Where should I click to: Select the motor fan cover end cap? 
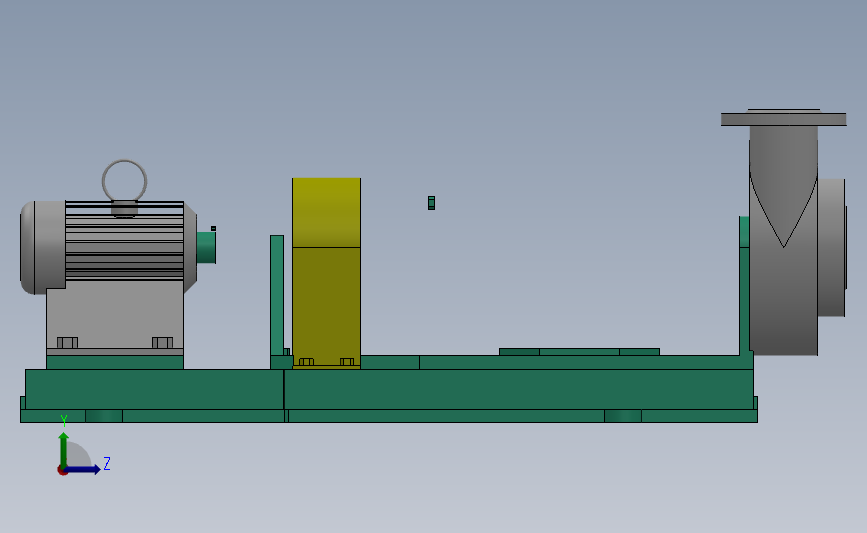click(43, 247)
